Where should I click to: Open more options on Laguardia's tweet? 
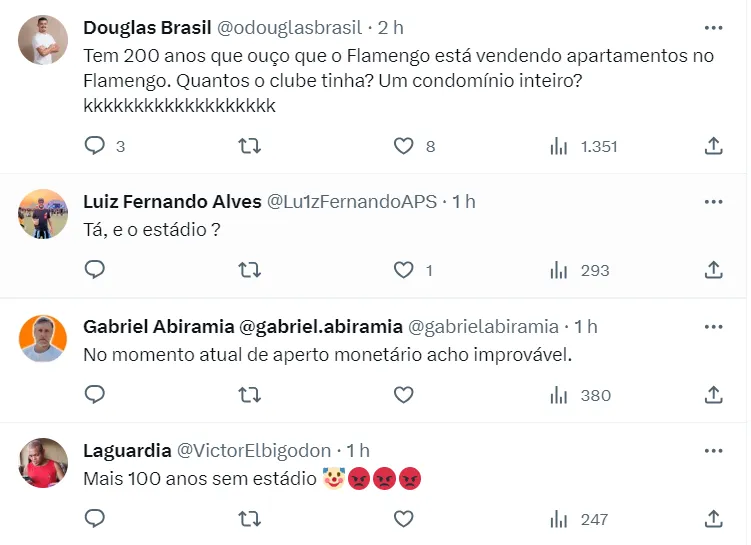(x=713, y=450)
